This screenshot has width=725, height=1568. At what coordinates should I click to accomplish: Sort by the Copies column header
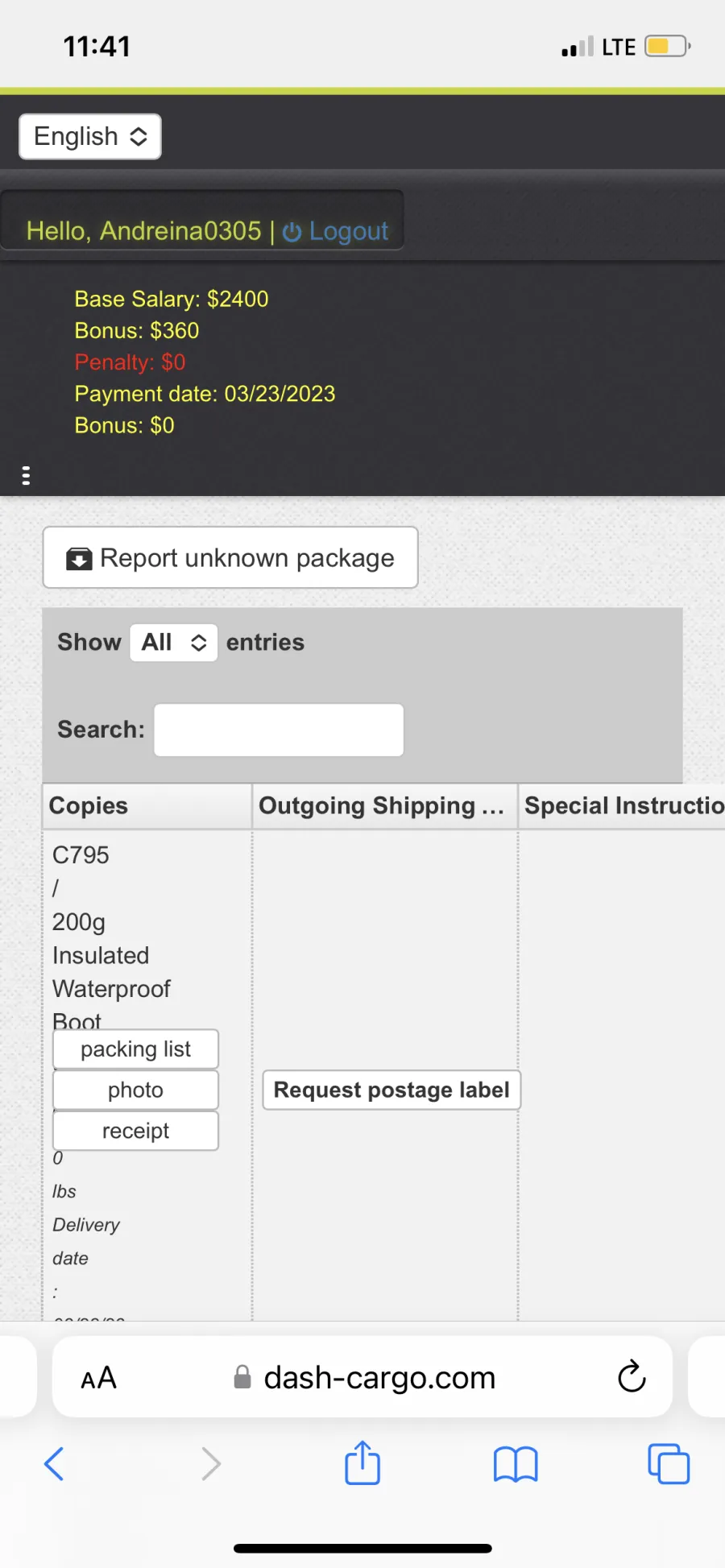147,806
